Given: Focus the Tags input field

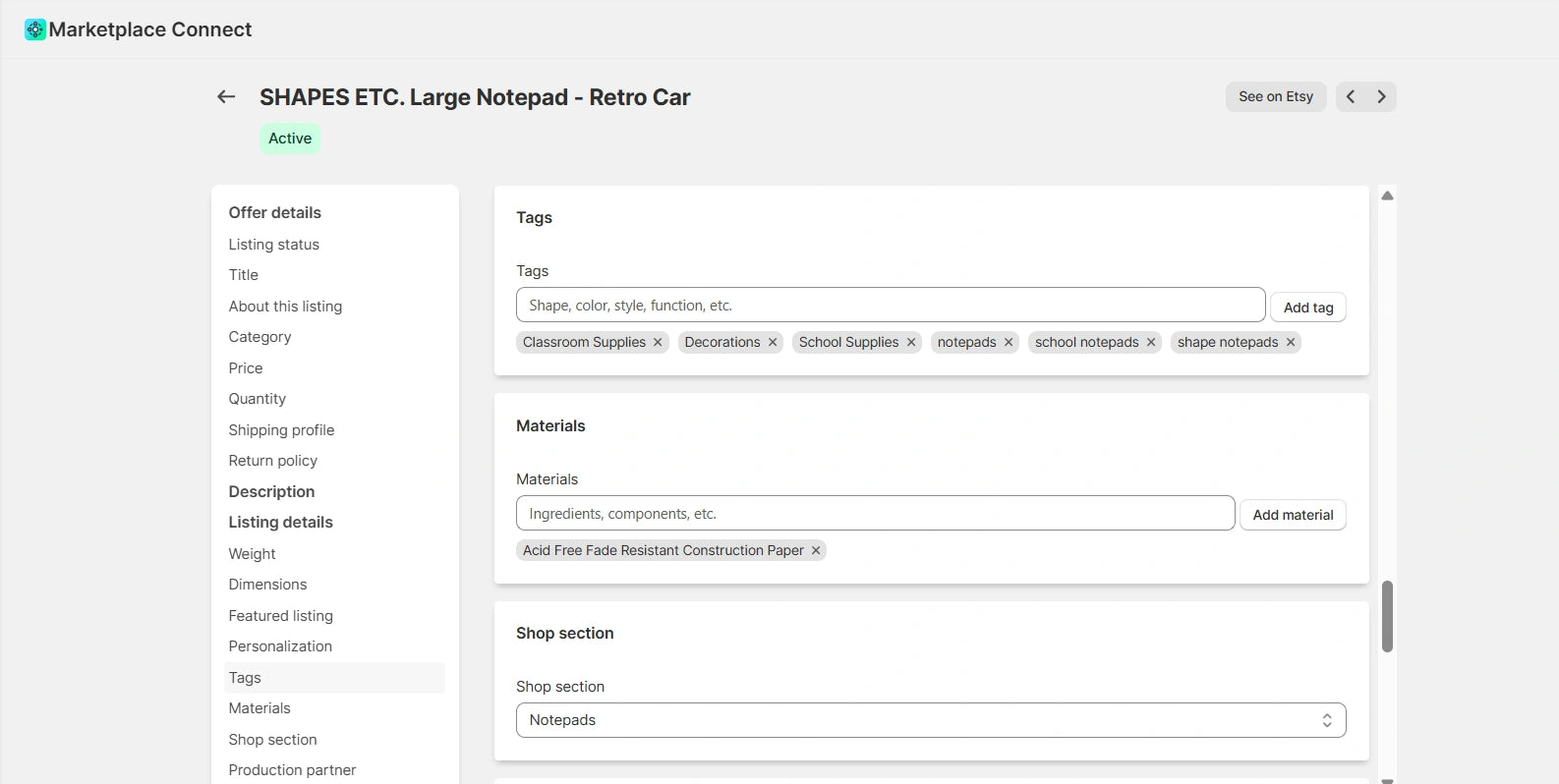Looking at the screenshot, I should click(891, 305).
